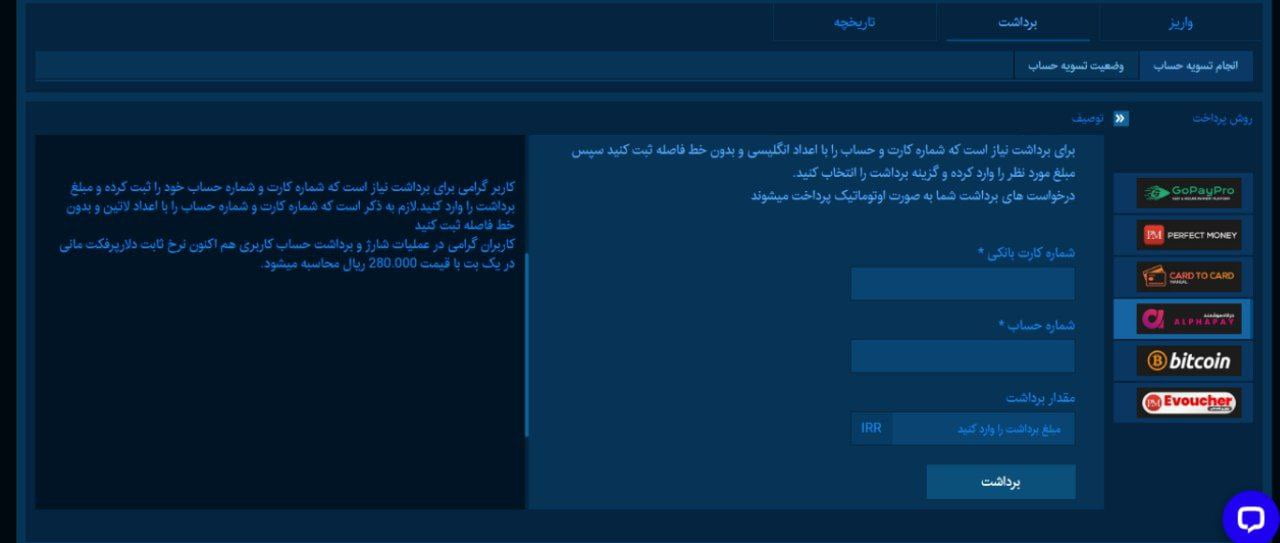Viewport: 1280px width, 543px height.
Task: Choose bitcoin withdrawal option
Action: click(x=1188, y=360)
